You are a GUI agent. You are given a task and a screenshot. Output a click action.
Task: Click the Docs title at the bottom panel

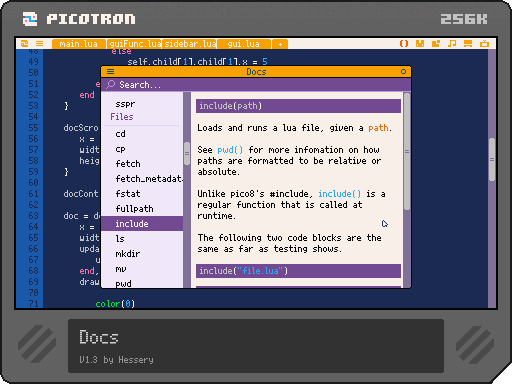tap(99, 337)
